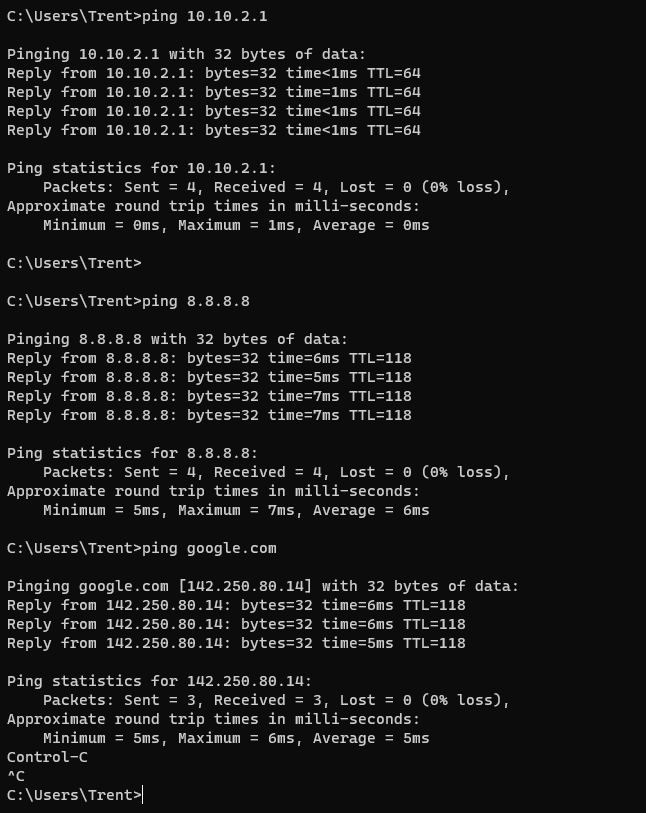Click the "Minimum = 5ms, Maximum = 7ms" line
646x813 pixels.
pos(236,510)
